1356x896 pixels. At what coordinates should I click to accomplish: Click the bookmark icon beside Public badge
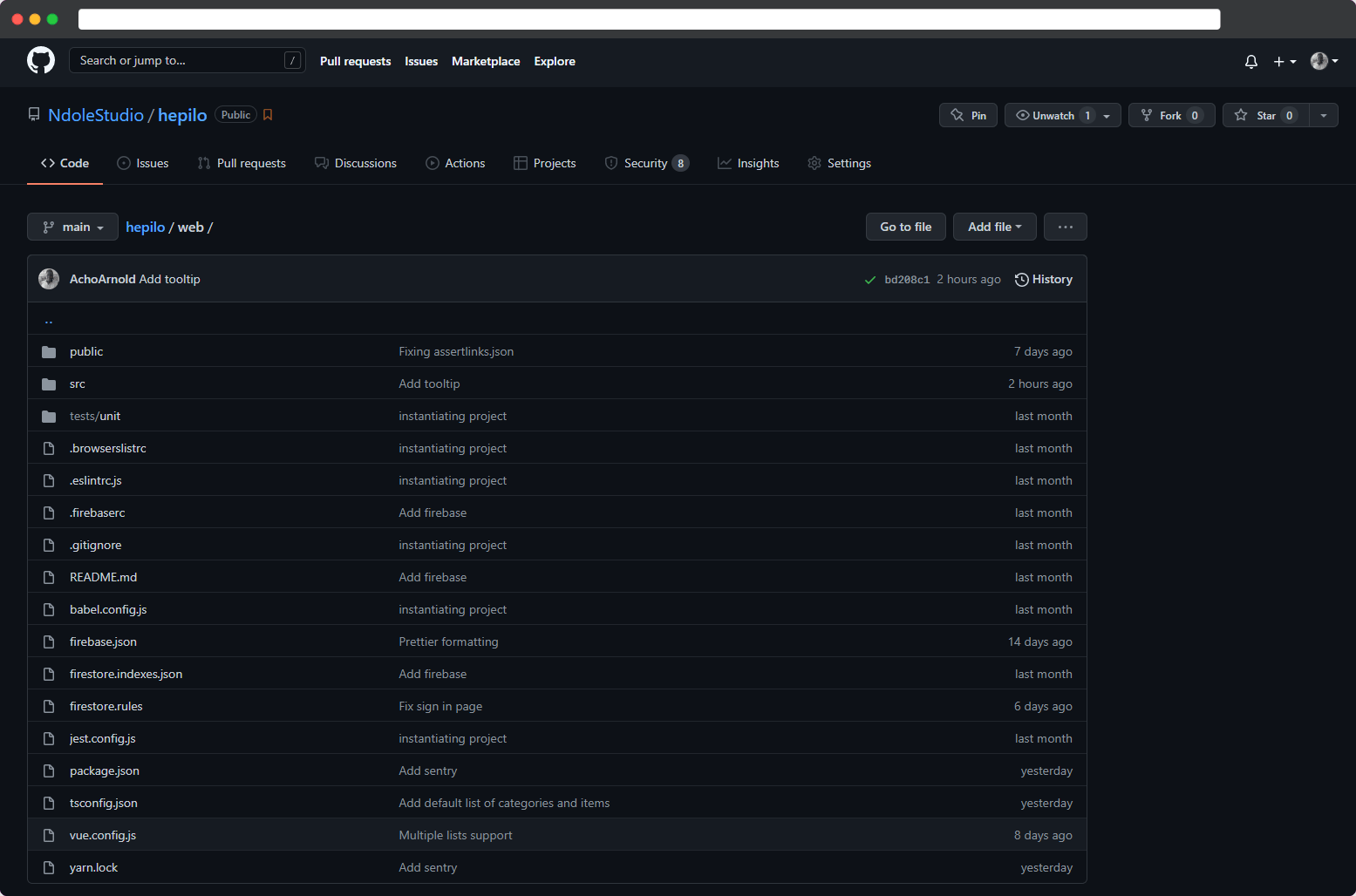[268, 115]
